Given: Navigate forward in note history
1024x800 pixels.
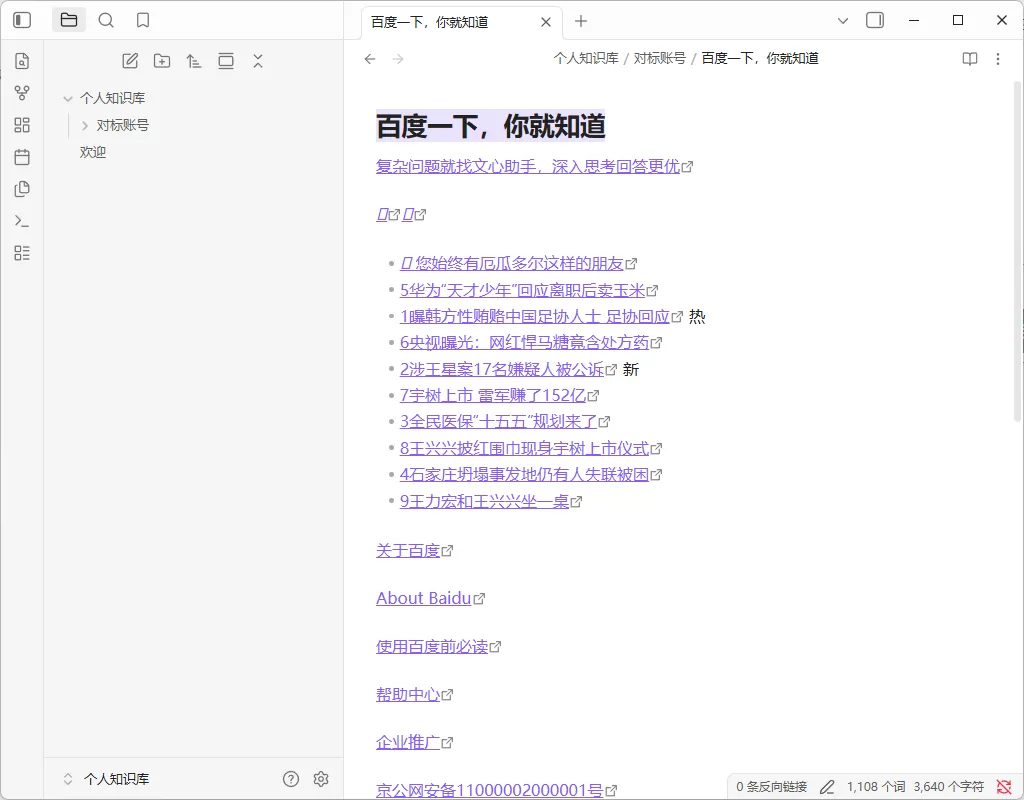Looking at the screenshot, I should [x=398, y=59].
